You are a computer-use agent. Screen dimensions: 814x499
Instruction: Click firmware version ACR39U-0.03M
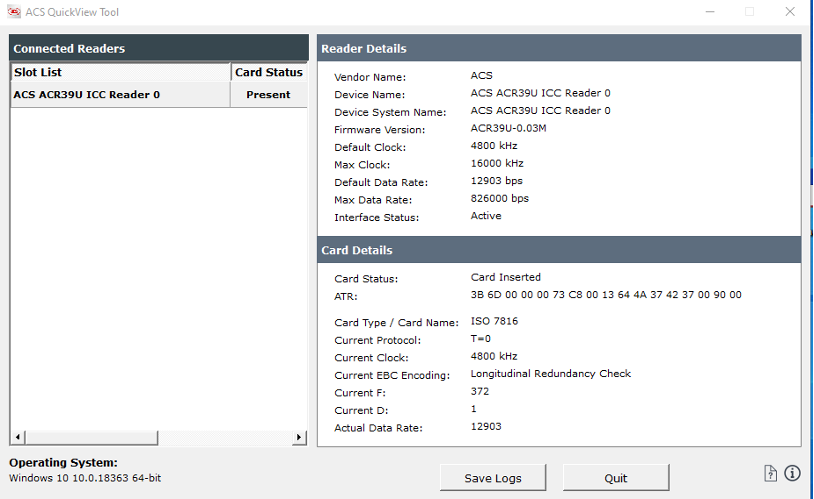click(508, 128)
